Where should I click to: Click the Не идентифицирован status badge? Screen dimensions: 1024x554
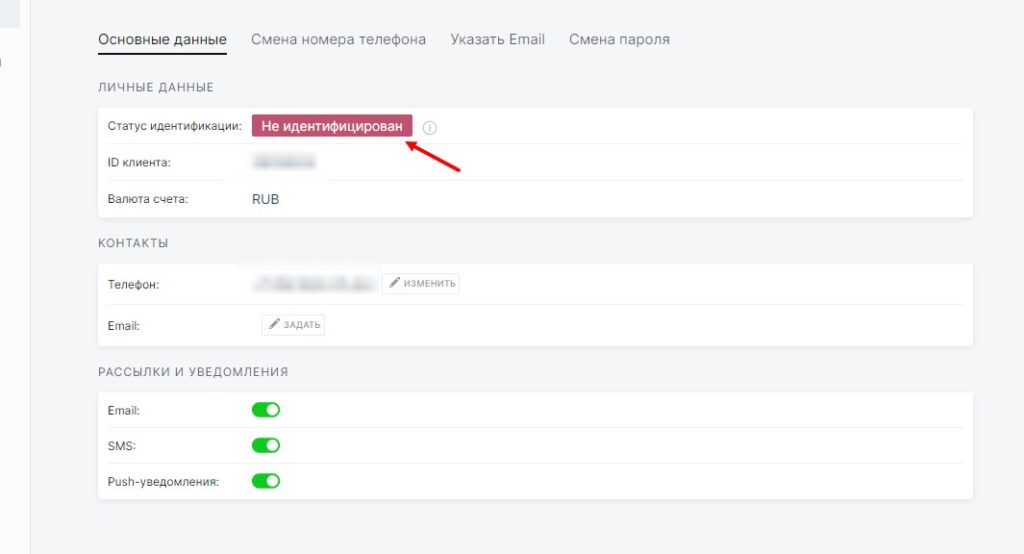pos(332,126)
